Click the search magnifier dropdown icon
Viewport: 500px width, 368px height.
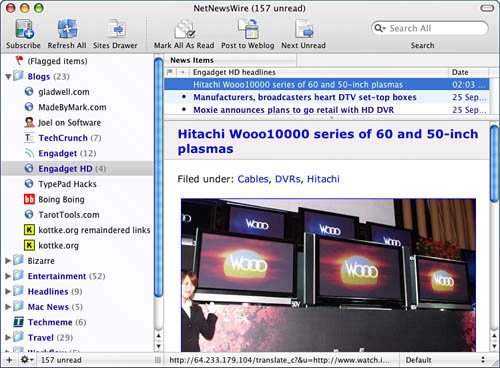point(380,28)
